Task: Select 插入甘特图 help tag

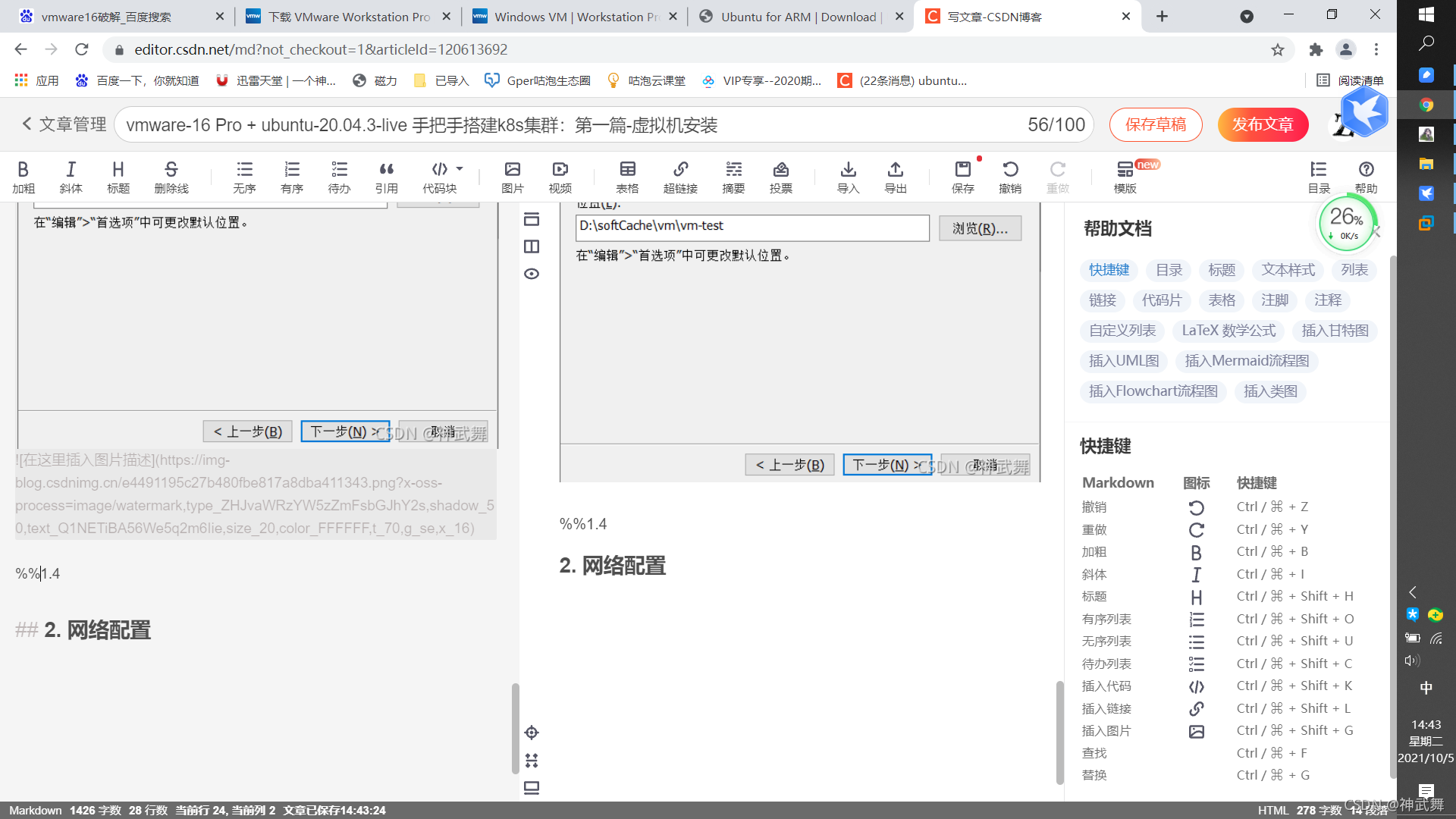Action: (1335, 331)
